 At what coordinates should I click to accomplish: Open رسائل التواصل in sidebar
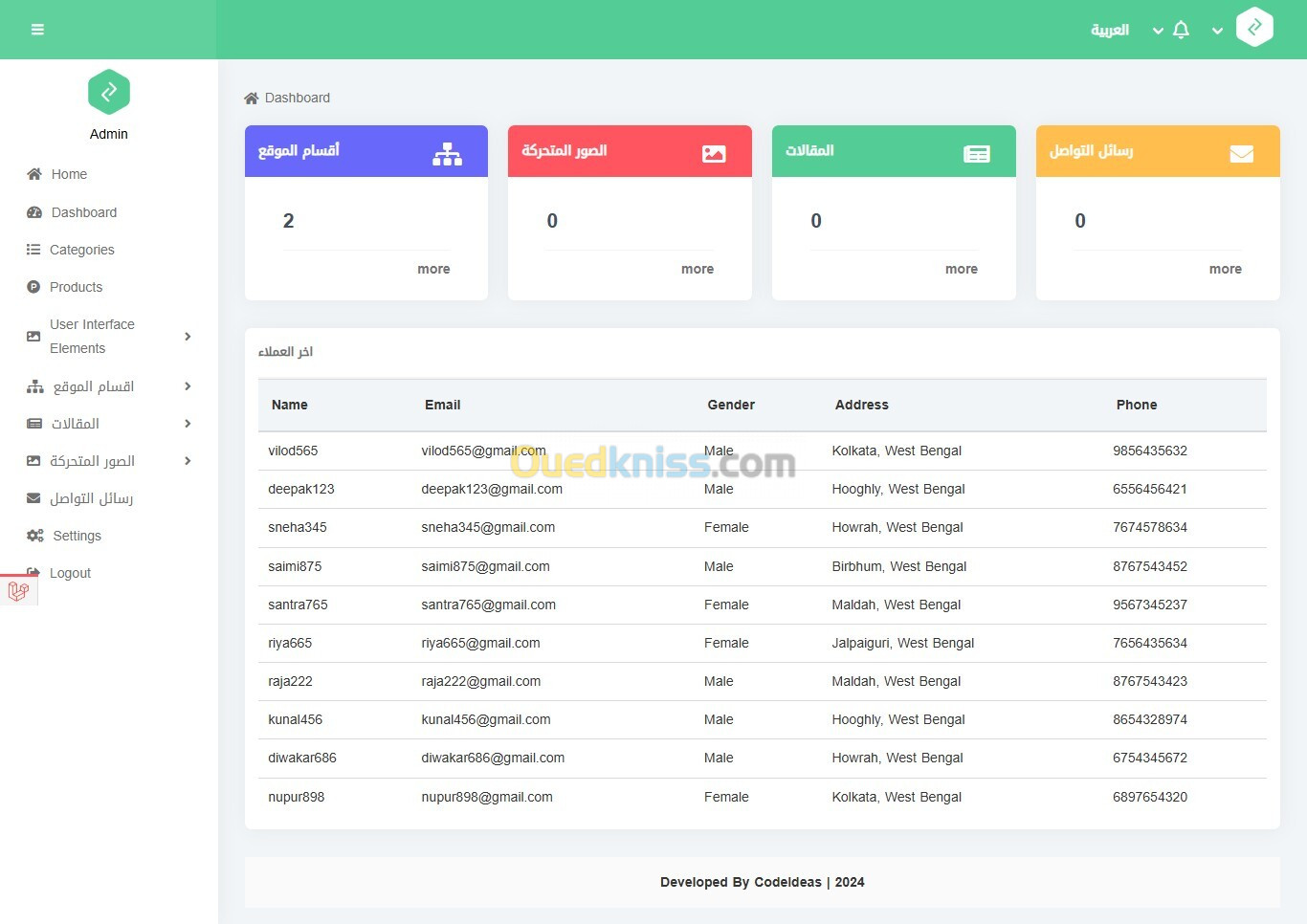92,498
